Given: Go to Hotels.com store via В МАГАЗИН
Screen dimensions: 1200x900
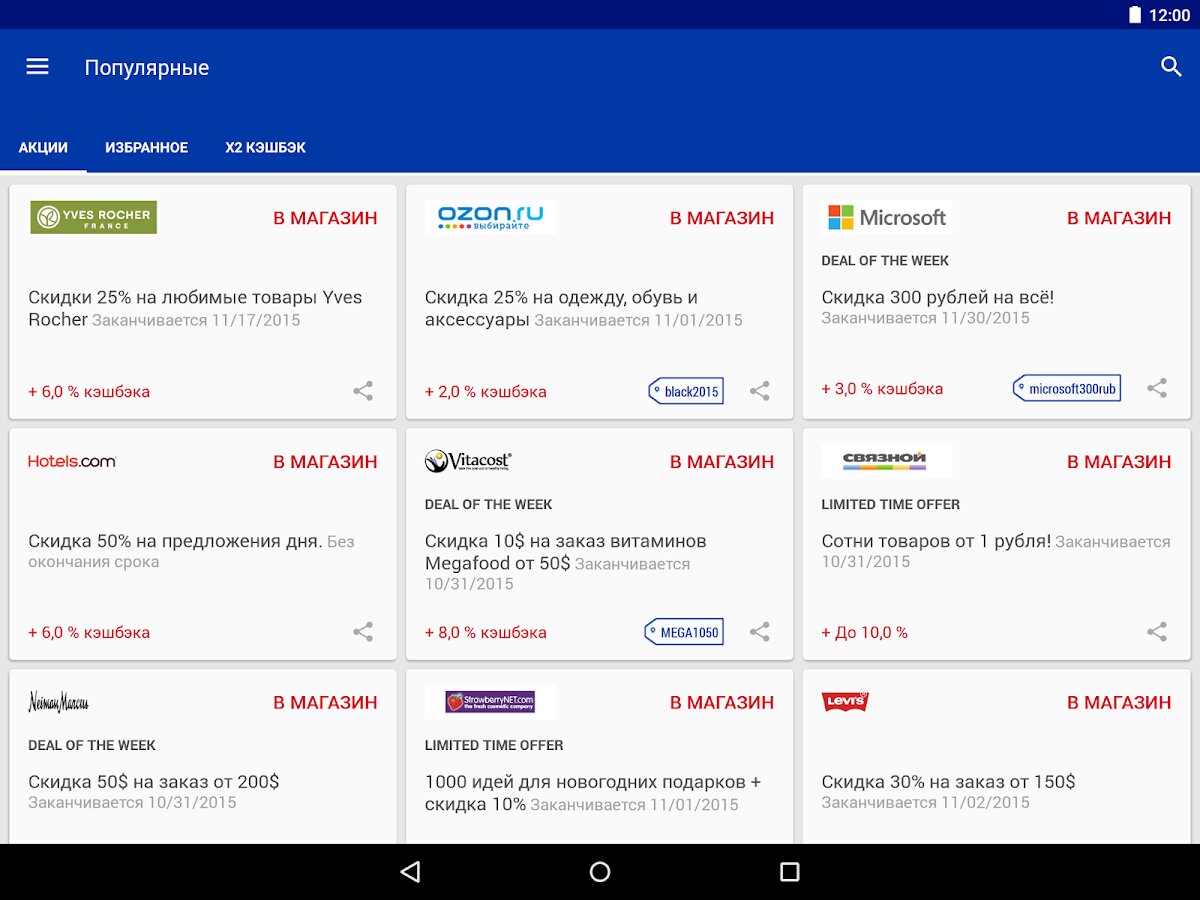Looking at the screenshot, I should 326,462.
